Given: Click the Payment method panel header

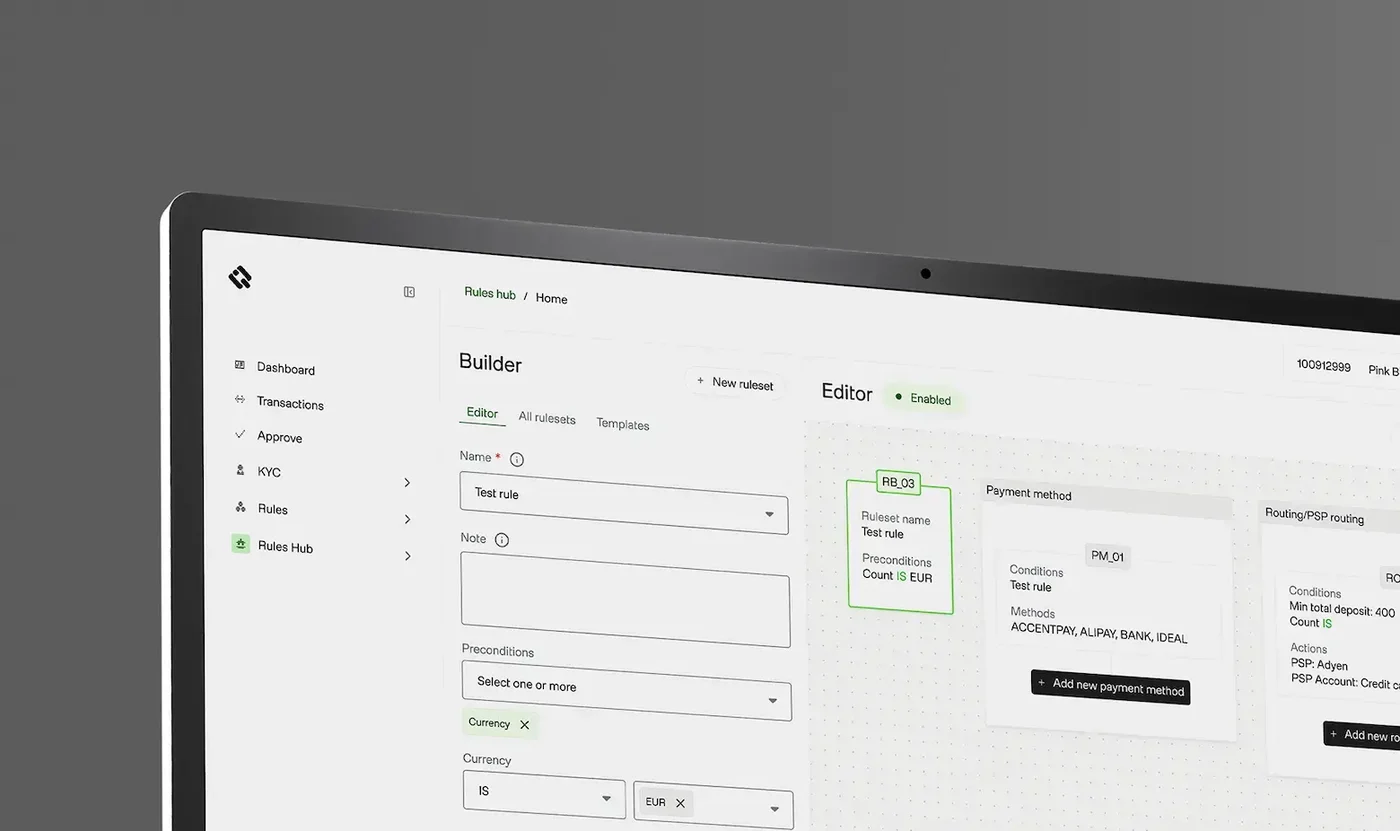Looking at the screenshot, I should click(x=1107, y=497).
